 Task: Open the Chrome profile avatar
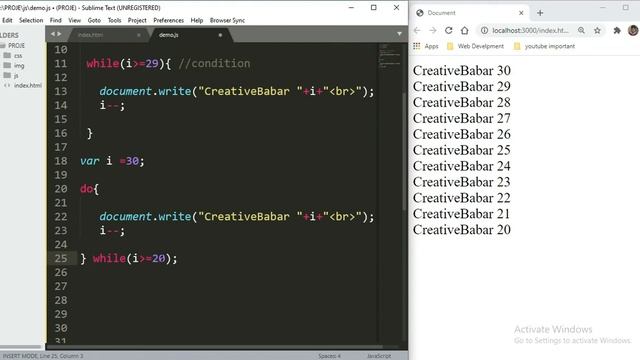[x=633, y=30]
